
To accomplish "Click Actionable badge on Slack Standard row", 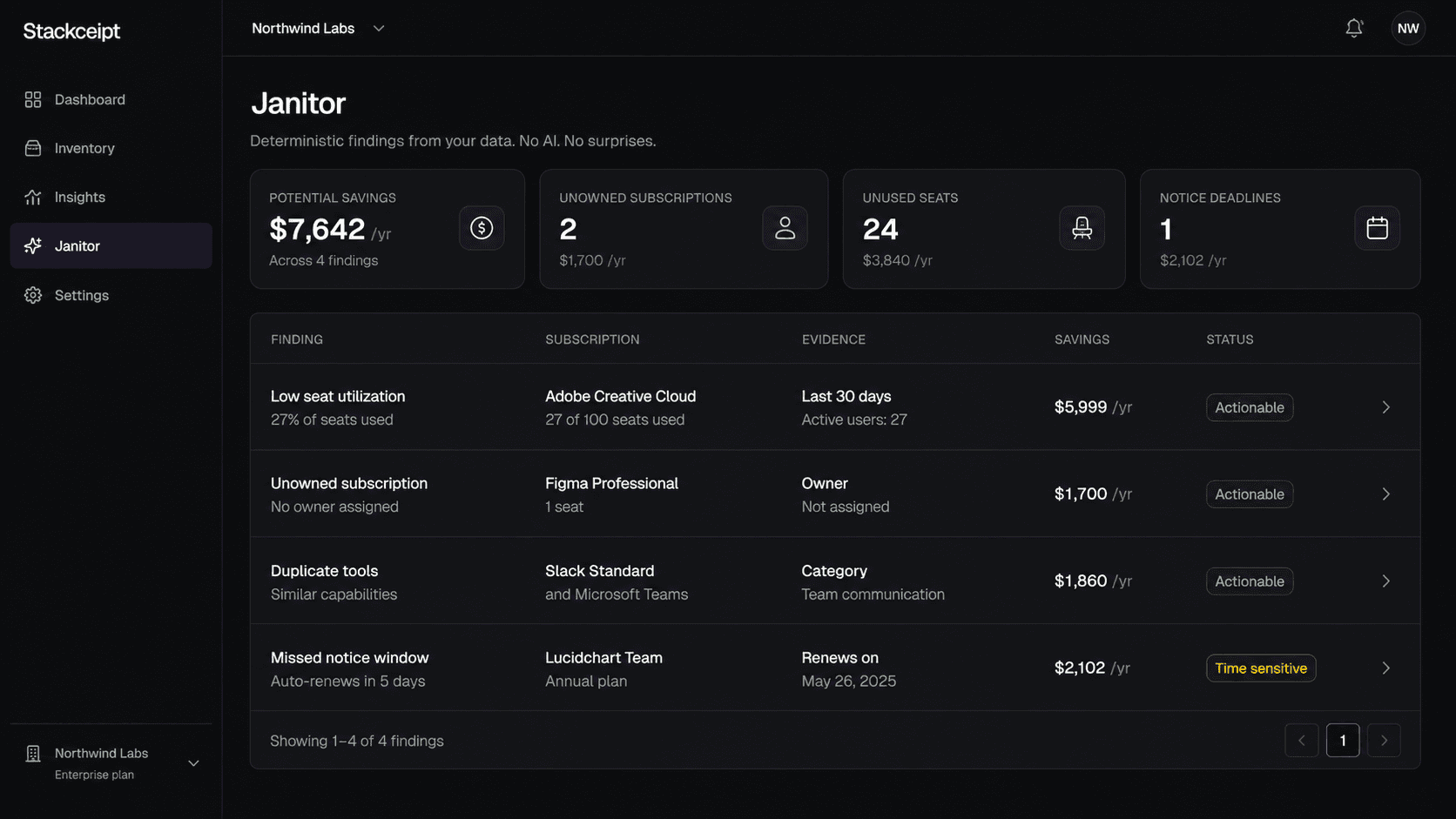I will pos(1249,581).
